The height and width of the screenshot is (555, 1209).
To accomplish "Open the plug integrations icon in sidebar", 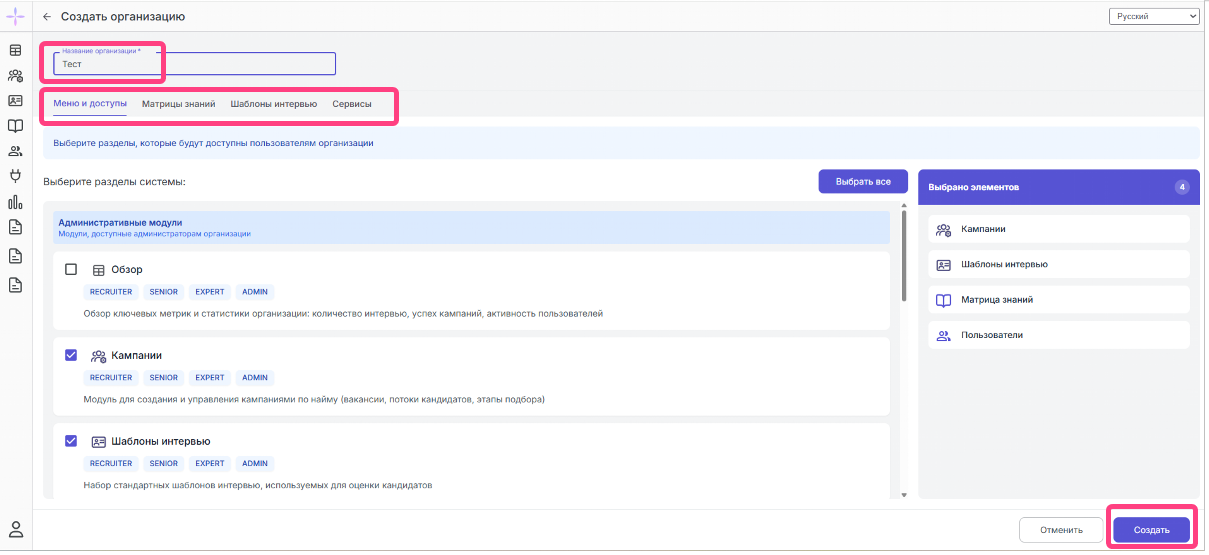I will (15, 177).
